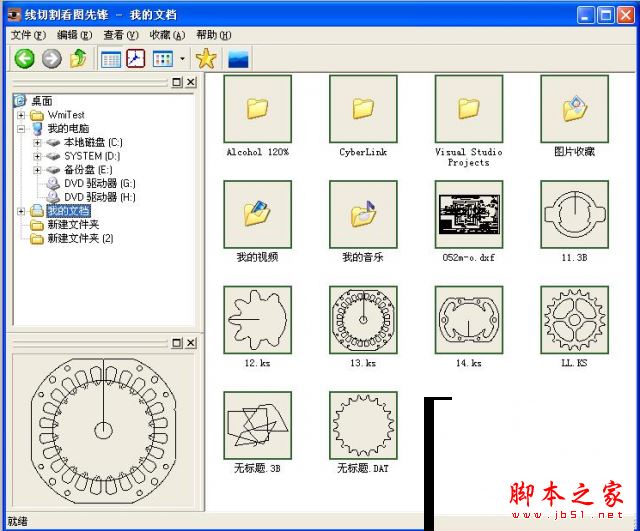This screenshot has height=531, width=640.
Task: Open the 帮助(H) menu
Action: (x=213, y=35)
